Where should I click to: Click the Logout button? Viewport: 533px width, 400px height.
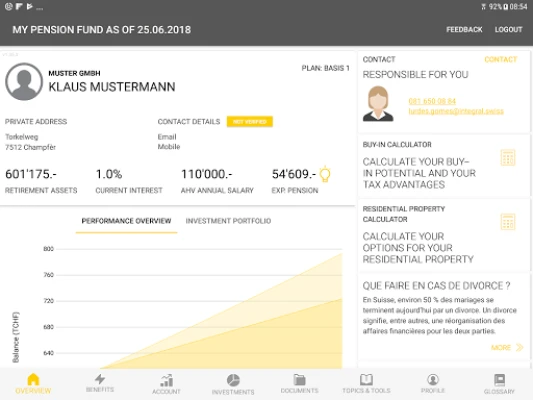(x=509, y=30)
